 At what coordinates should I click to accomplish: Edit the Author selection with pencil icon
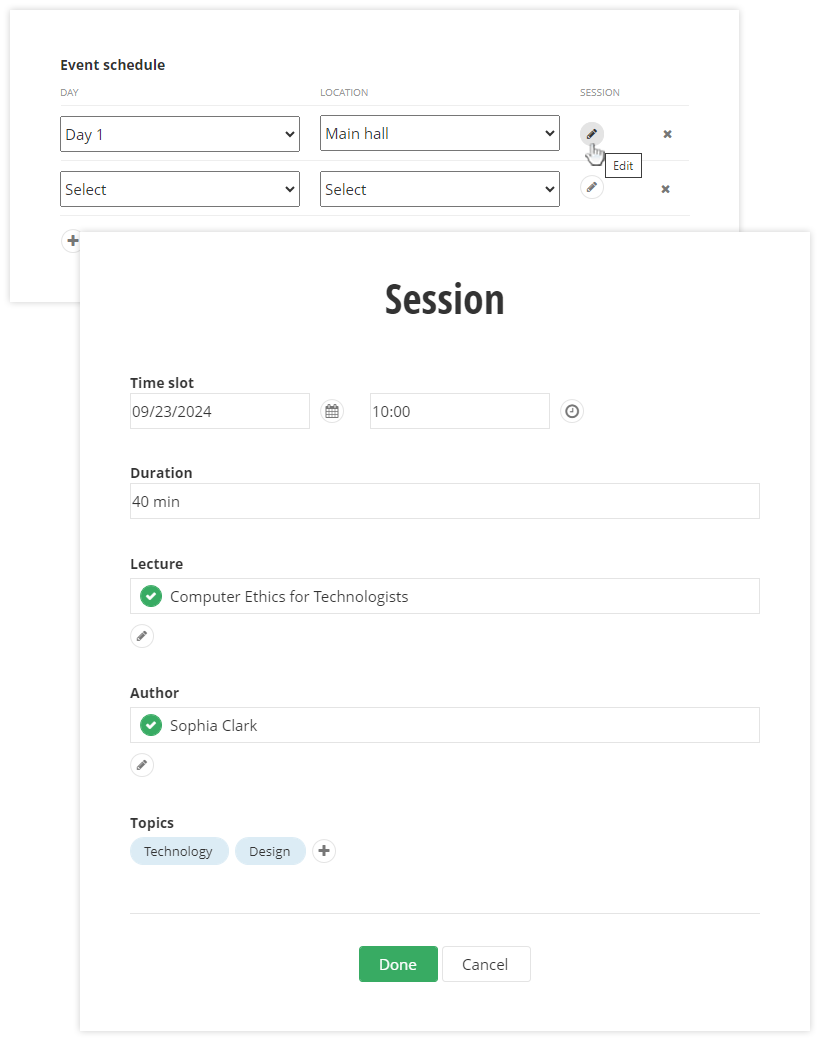click(142, 765)
